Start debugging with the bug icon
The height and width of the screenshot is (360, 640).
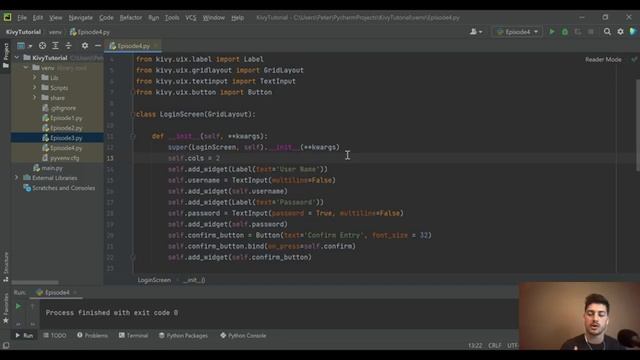coord(565,32)
